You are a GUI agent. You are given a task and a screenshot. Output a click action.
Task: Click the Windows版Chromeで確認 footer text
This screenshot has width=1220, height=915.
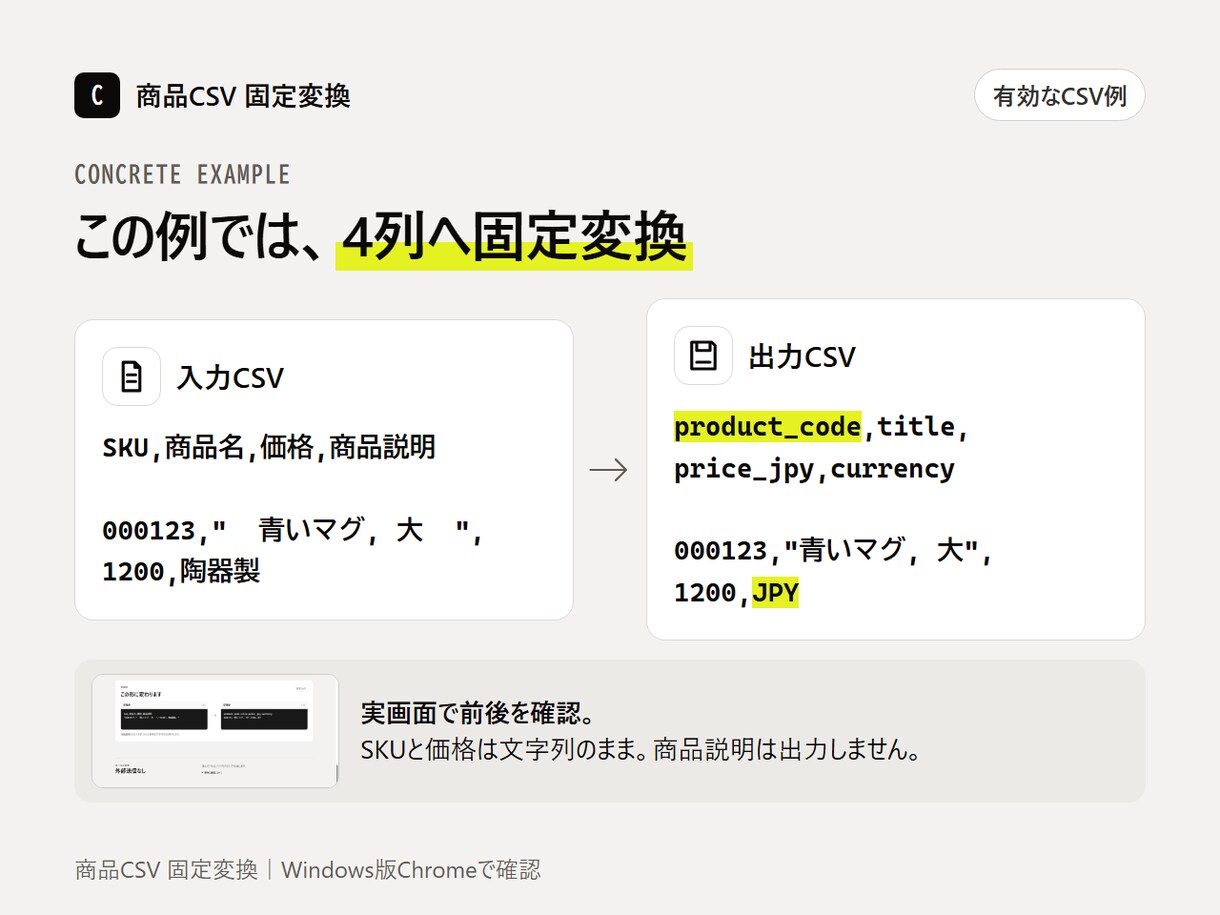pos(411,870)
